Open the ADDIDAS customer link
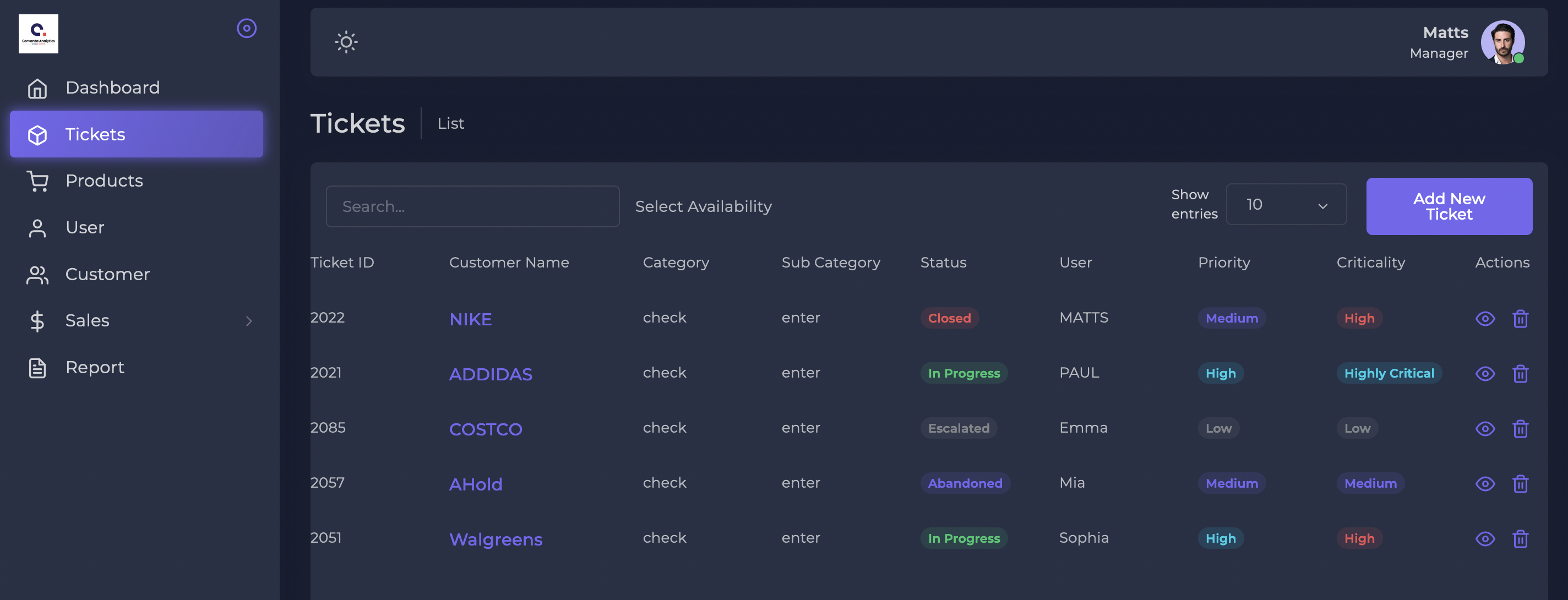The image size is (1568, 600). (491, 374)
